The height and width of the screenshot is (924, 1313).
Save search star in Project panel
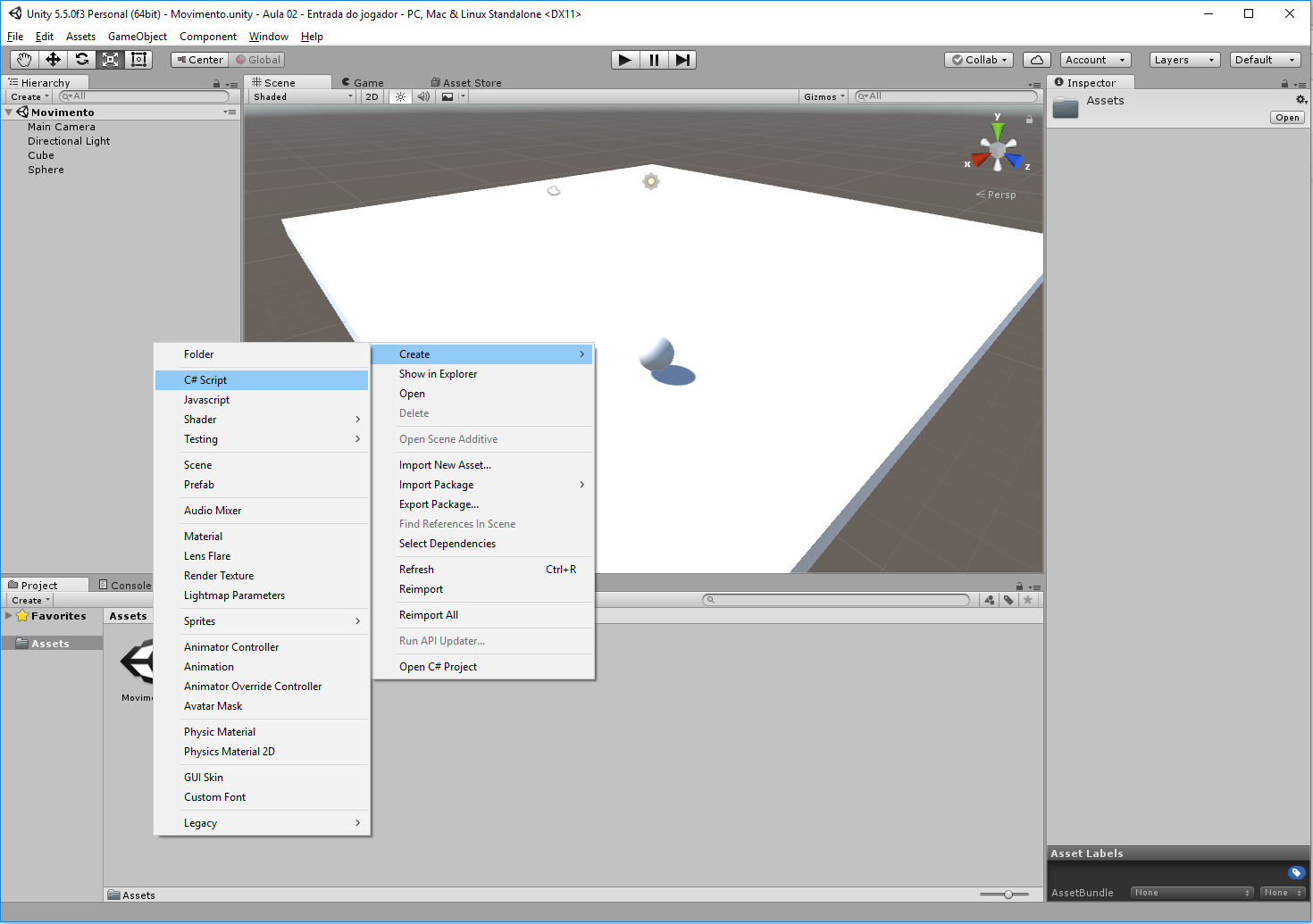click(x=1028, y=600)
